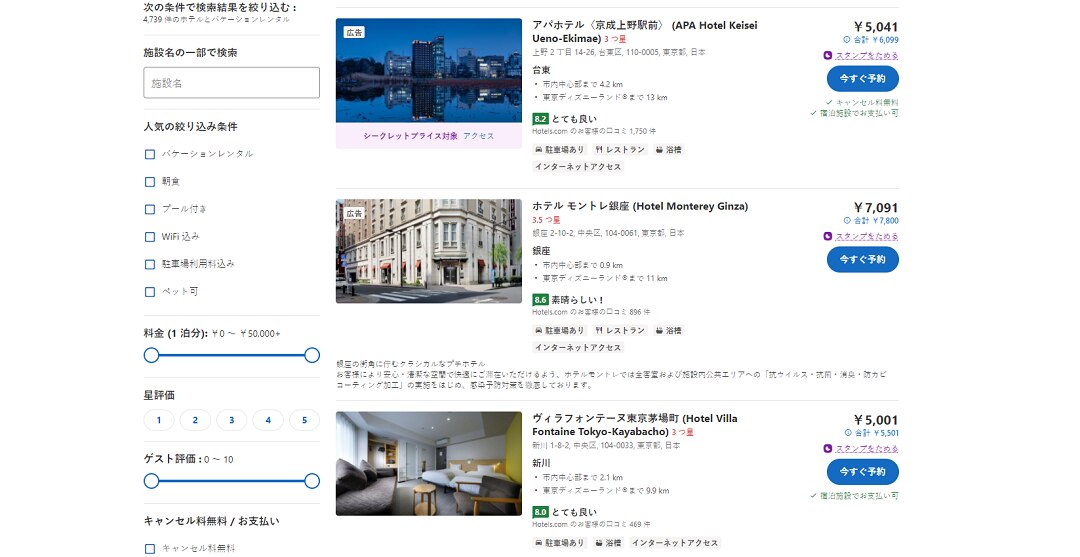Select star rating 1 button
This screenshot has height=557, width=1080.
coord(159,420)
